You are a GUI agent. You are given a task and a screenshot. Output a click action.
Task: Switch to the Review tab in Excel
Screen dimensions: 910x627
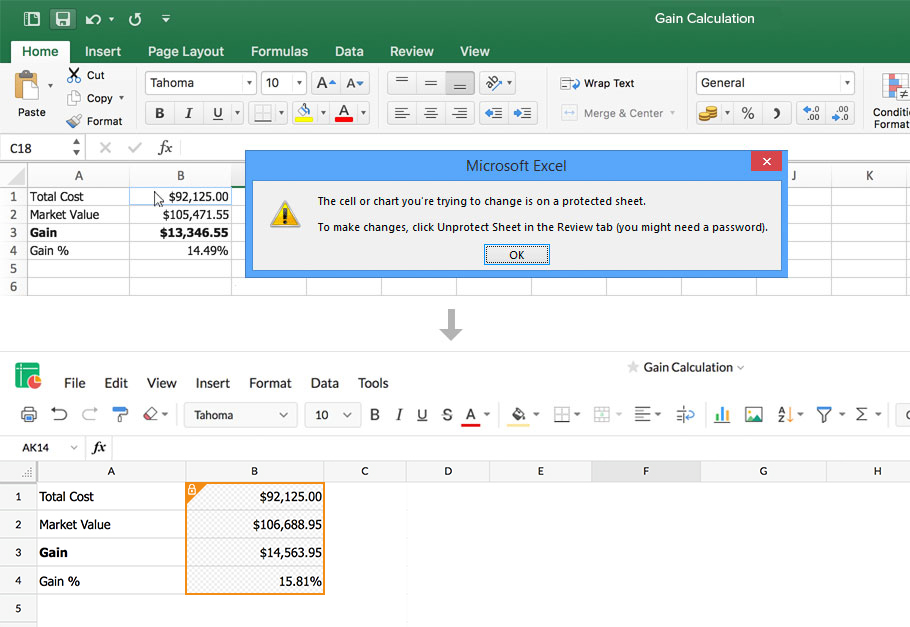pos(411,51)
